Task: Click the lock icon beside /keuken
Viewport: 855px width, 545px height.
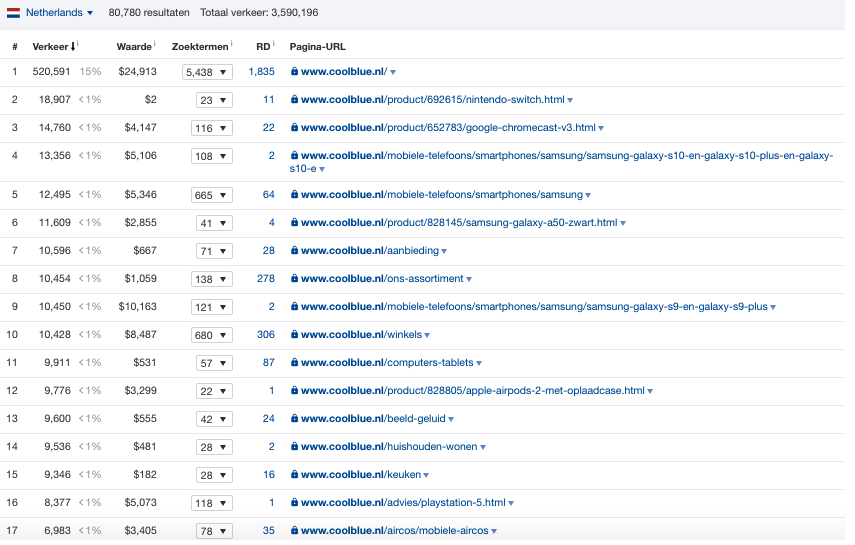Action: click(x=294, y=475)
